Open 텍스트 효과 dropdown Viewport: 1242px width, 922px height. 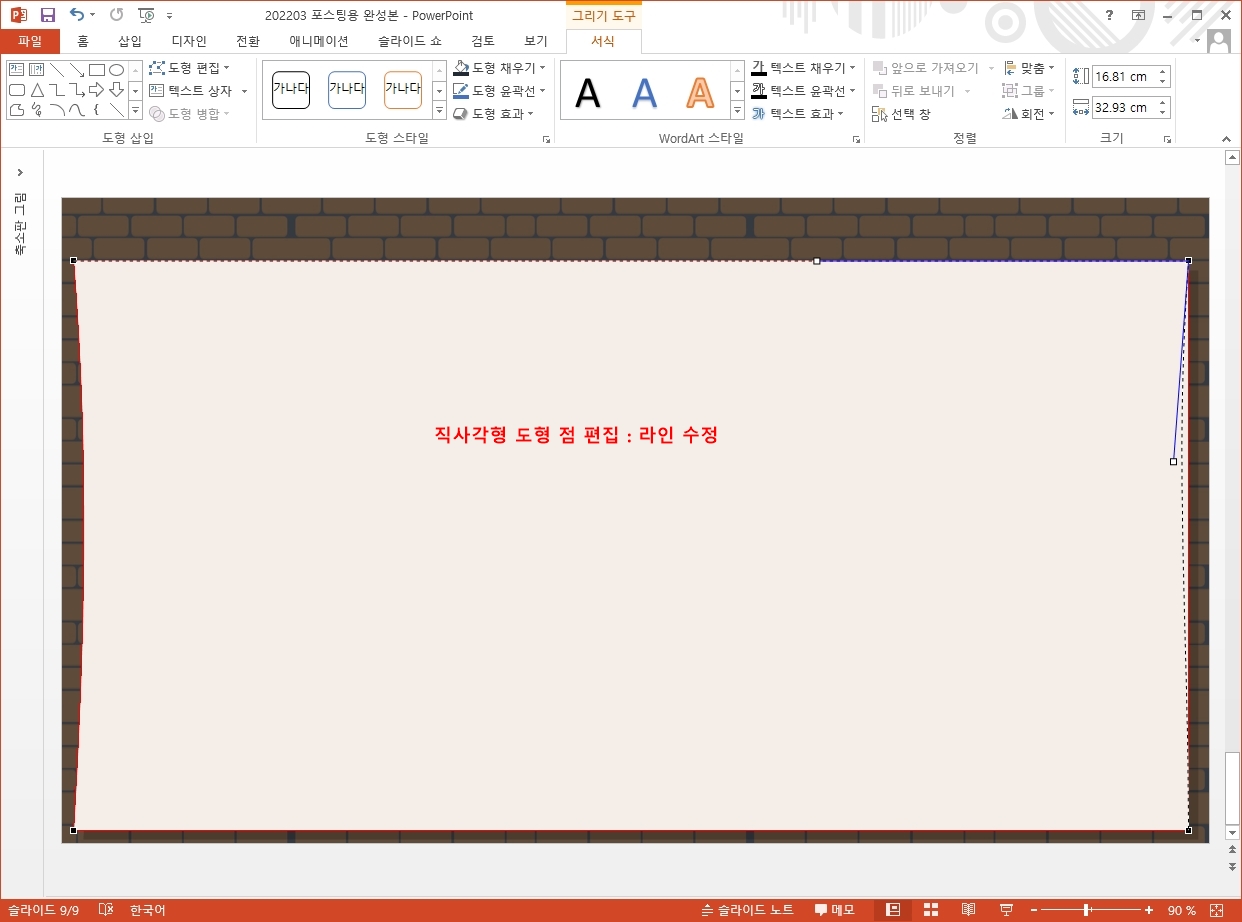point(798,114)
